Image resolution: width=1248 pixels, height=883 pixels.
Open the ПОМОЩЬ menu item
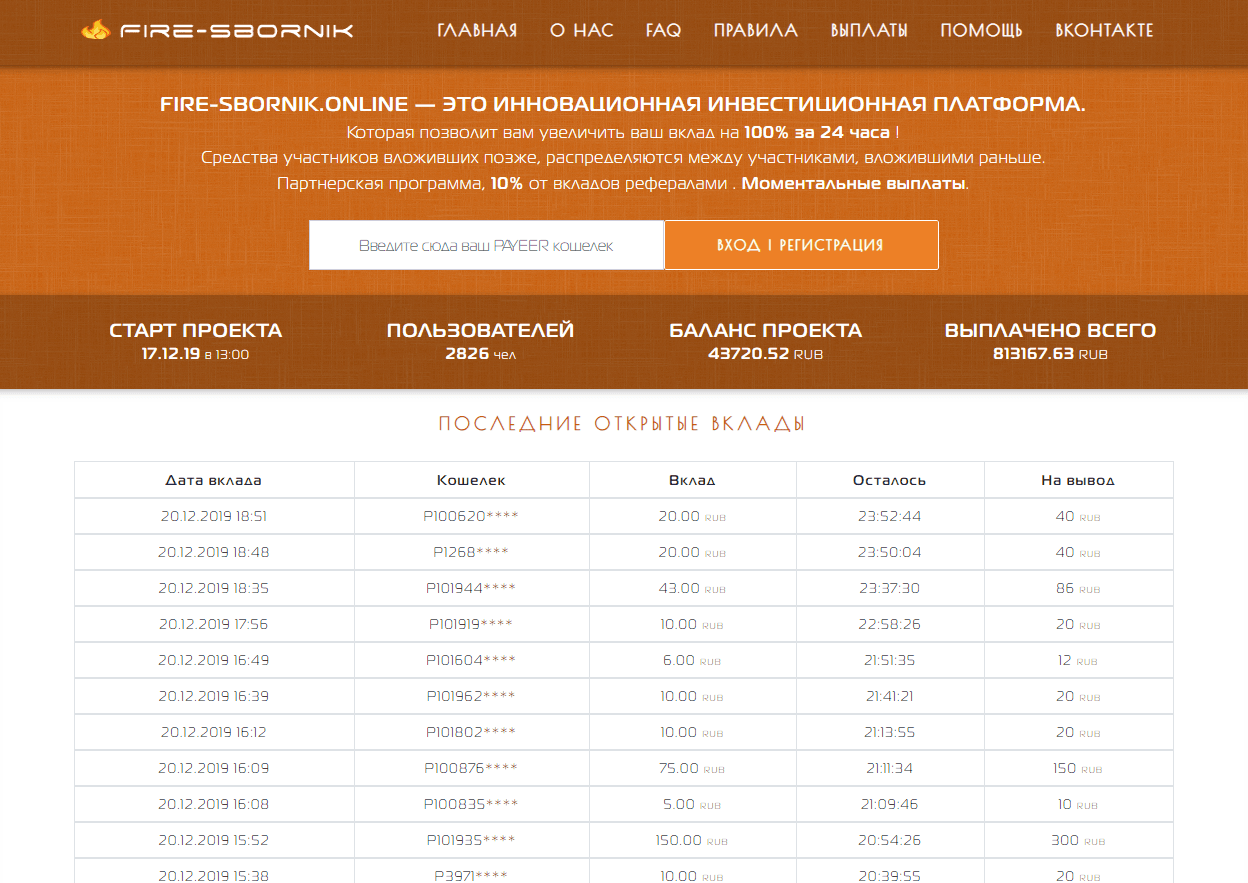pos(982,30)
